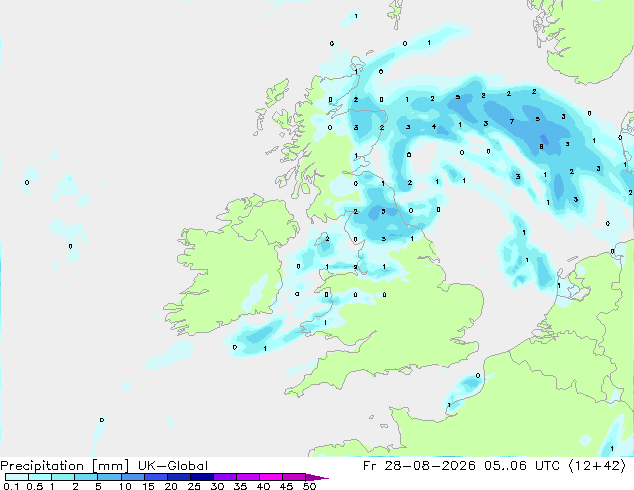Select the 5–10 mm legend color swatch
Image resolution: width=634 pixels, height=490 pixels.
(x=109, y=477)
